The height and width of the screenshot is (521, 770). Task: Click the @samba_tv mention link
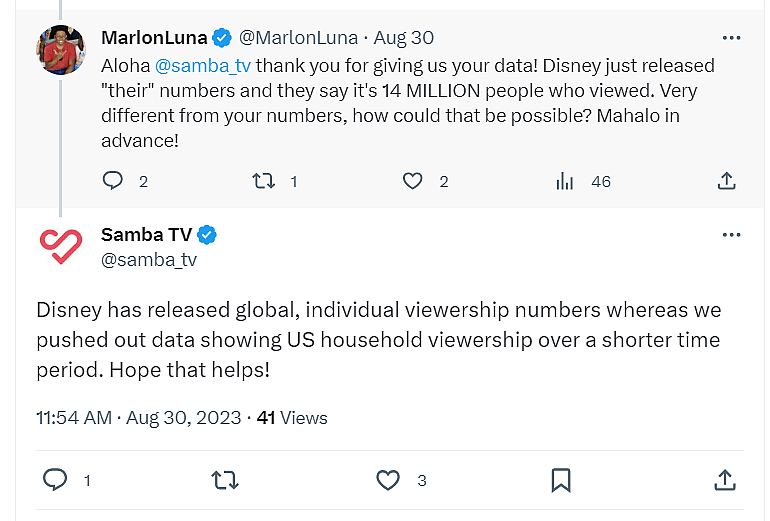tap(203, 65)
